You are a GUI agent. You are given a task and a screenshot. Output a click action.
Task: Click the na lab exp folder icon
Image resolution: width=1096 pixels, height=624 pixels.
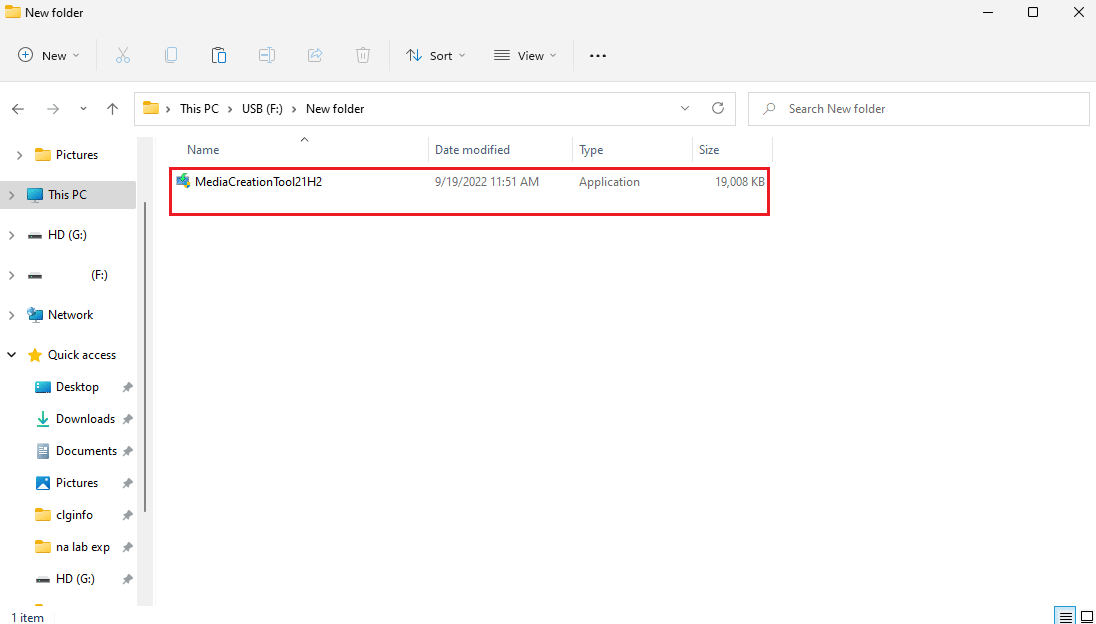[43, 547]
